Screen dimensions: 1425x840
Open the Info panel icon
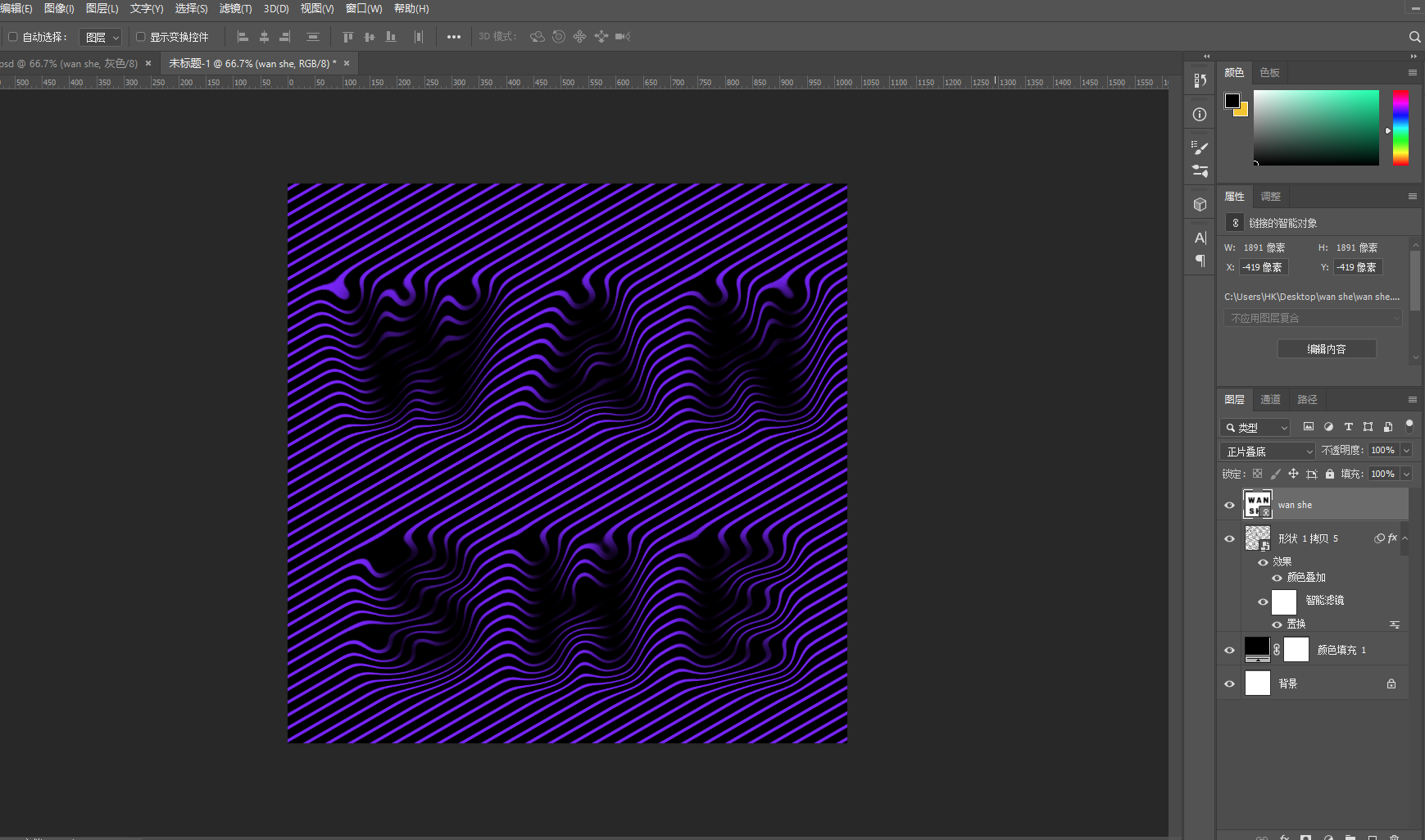click(1200, 115)
